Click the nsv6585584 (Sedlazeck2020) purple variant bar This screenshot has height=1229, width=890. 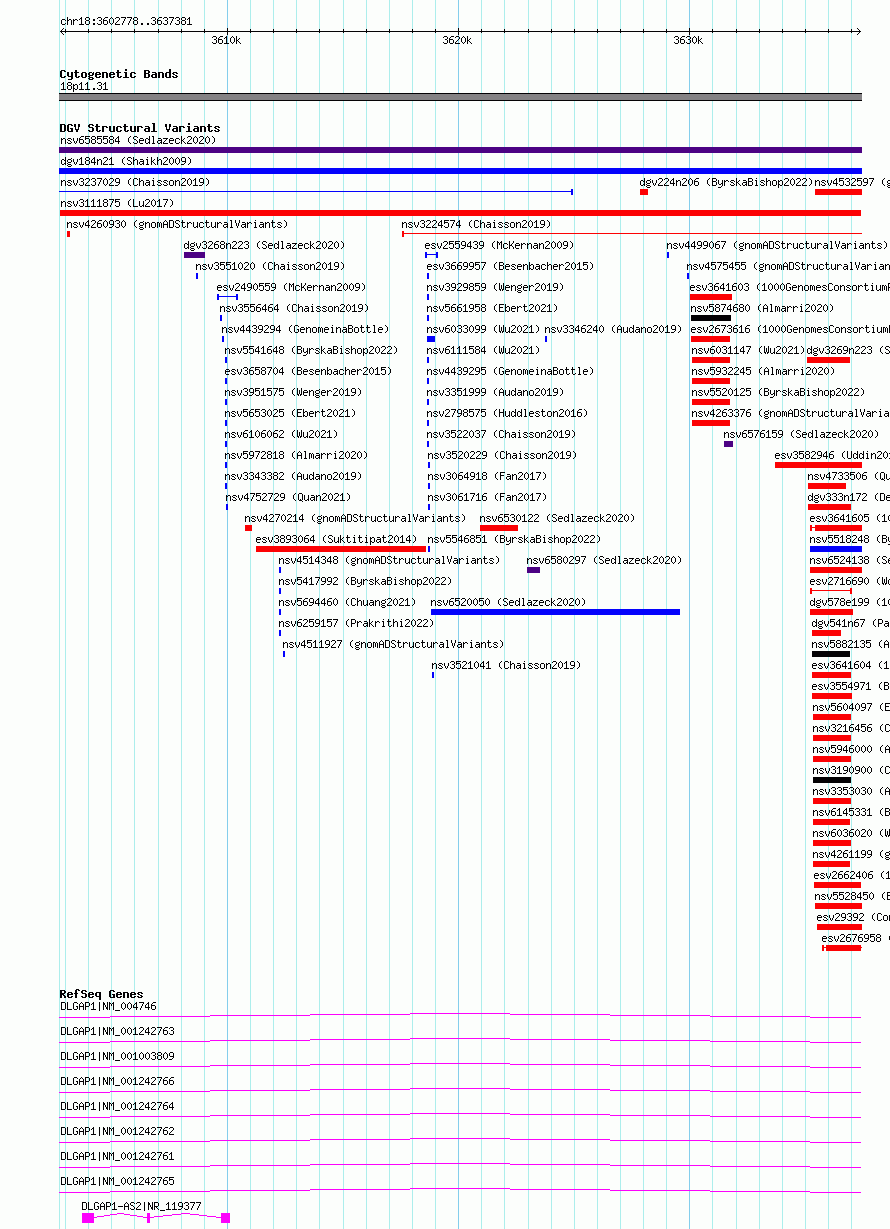click(x=460, y=150)
